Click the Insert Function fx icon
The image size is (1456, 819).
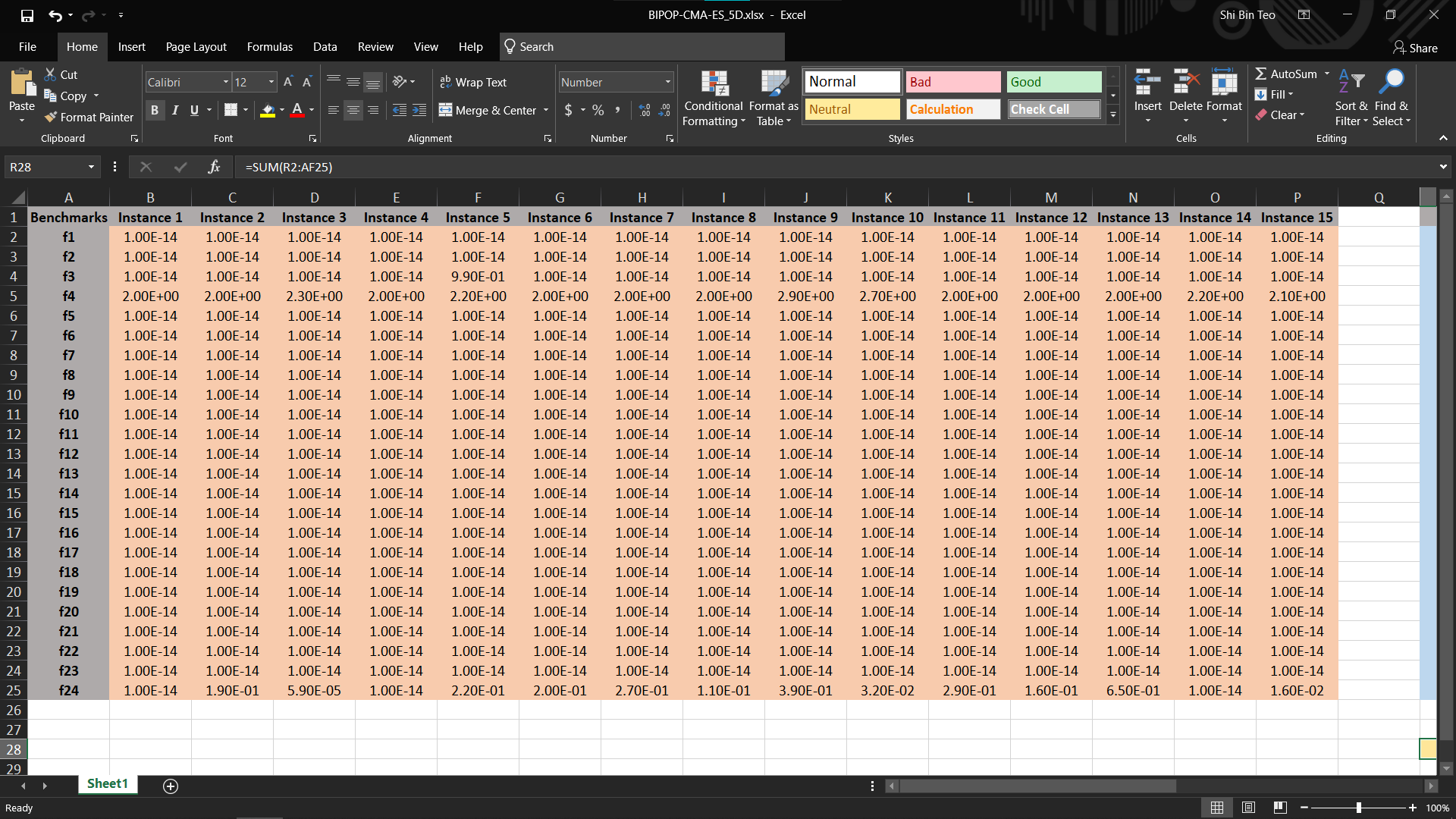click(x=214, y=167)
